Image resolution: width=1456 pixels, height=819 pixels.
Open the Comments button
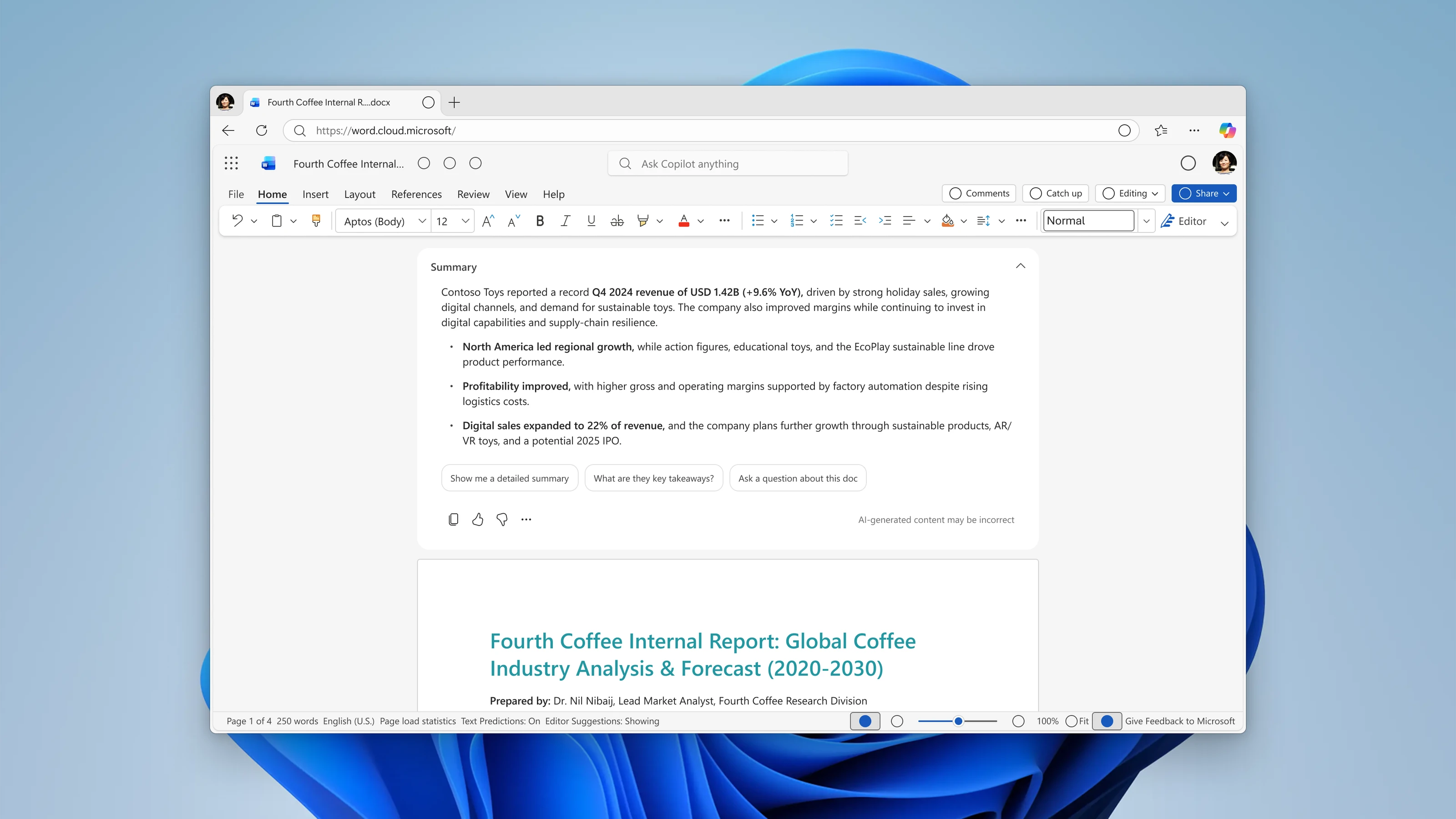pos(979,193)
